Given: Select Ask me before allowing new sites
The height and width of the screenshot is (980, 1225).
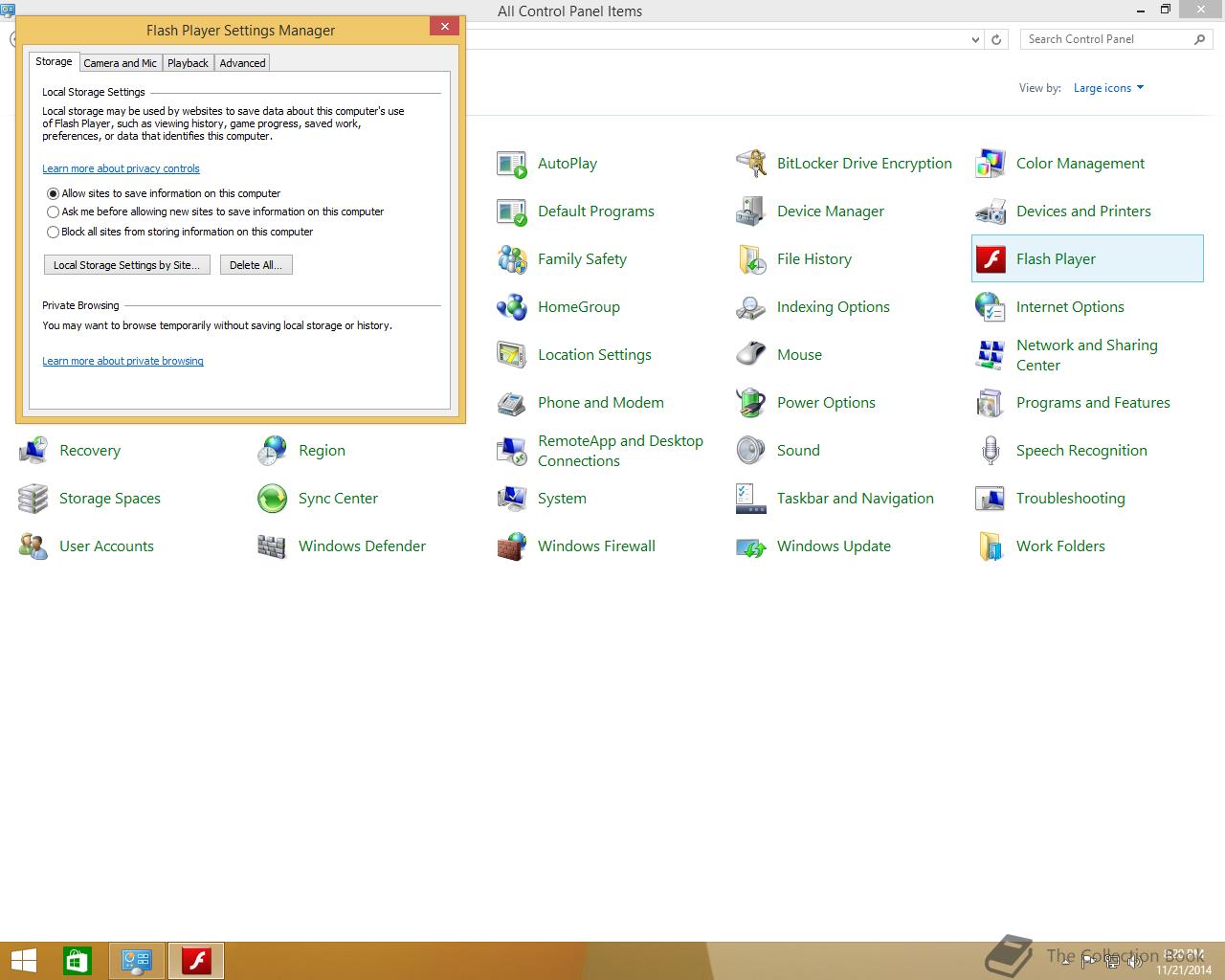Looking at the screenshot, I should pos(54,212).
